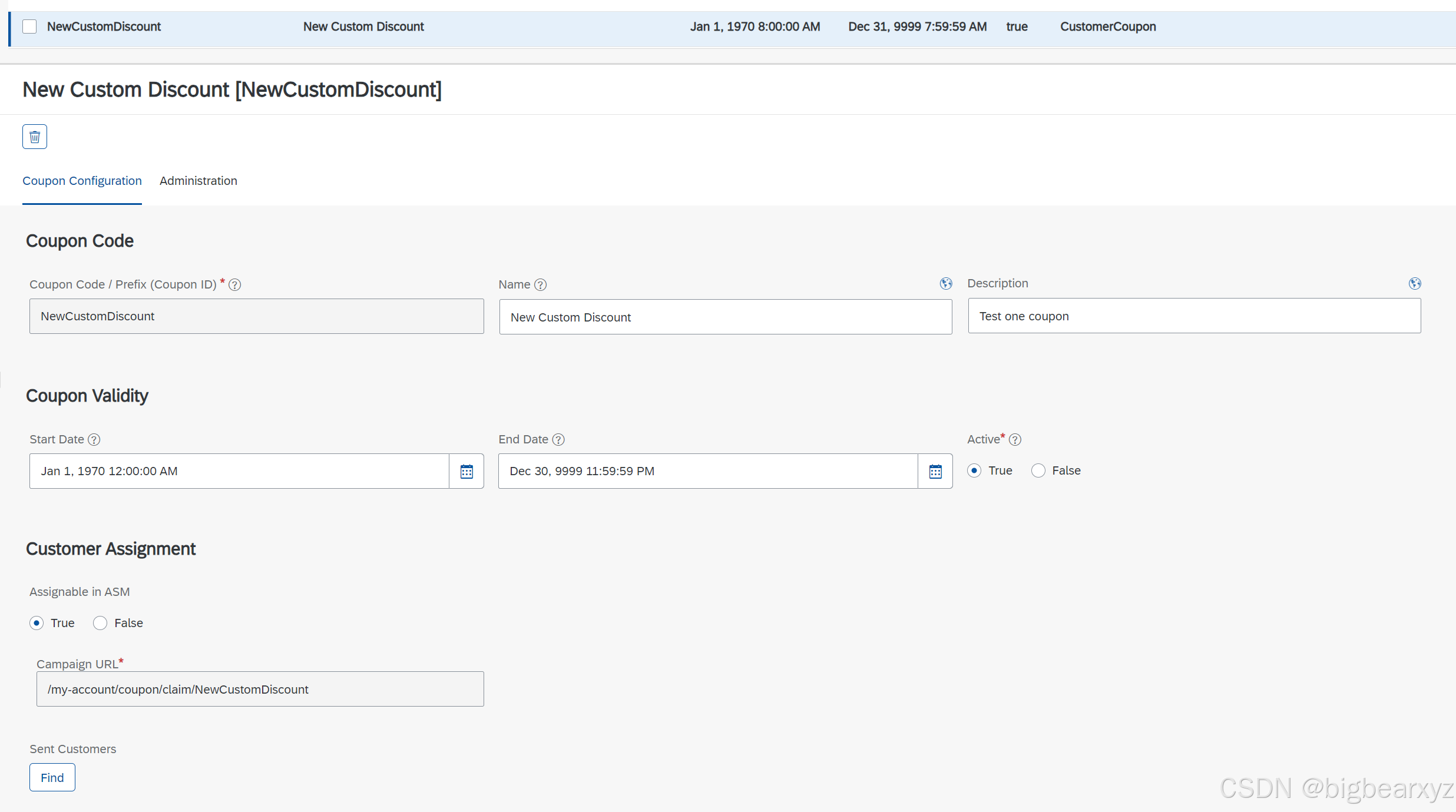The width and height of the screenshot is (1456, 812).
Task: Click help icon beside Name label
Action: 541,285
